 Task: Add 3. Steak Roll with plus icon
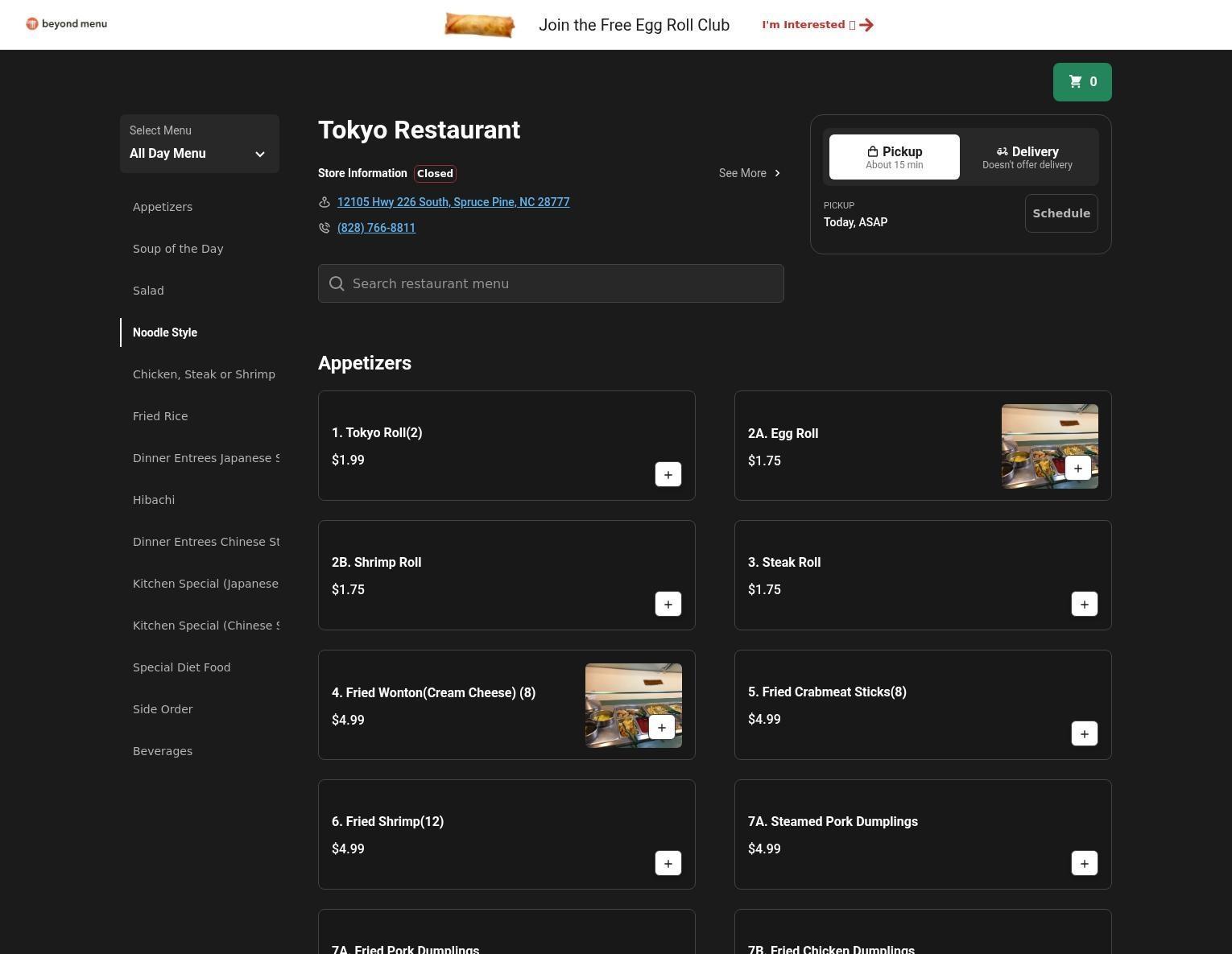[x=1084, y=605]
